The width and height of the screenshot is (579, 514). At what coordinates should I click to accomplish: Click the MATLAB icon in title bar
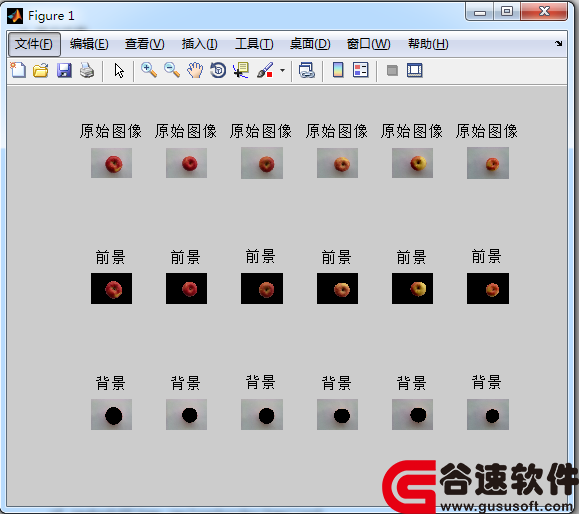15,16
